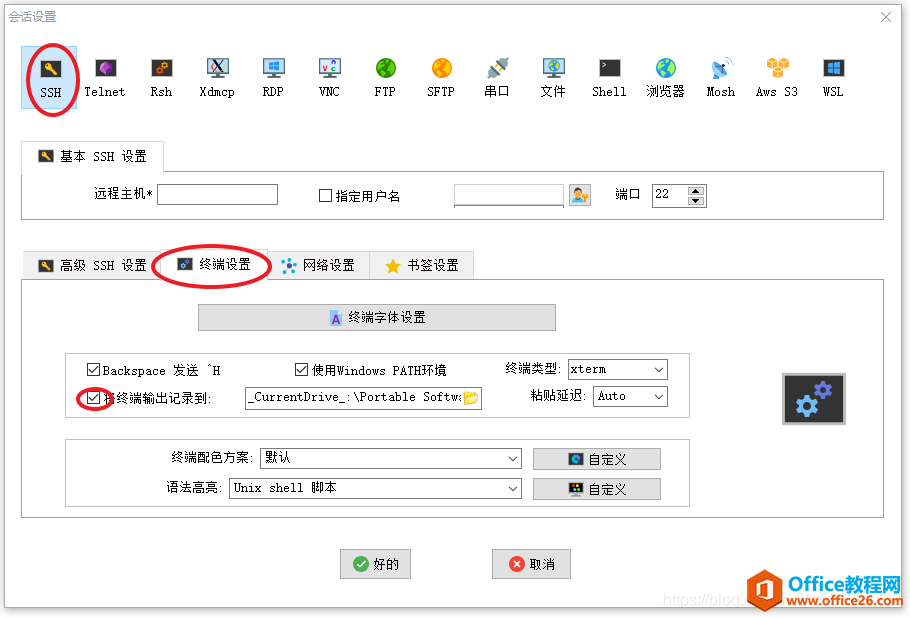This screenshot has width=910, height=618.
Task: Click 自定义 next to 语法高亮
Action: click(x=597, y=489)
